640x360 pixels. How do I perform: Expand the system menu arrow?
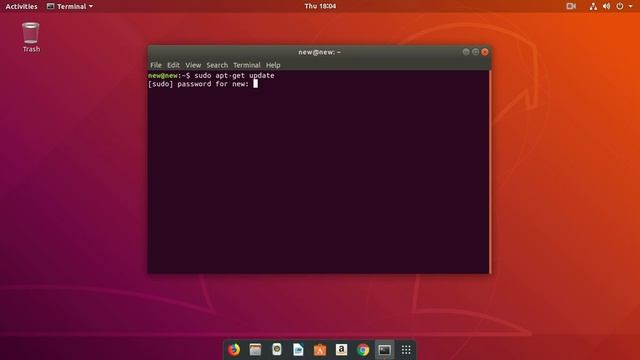(x=631, y=6)
